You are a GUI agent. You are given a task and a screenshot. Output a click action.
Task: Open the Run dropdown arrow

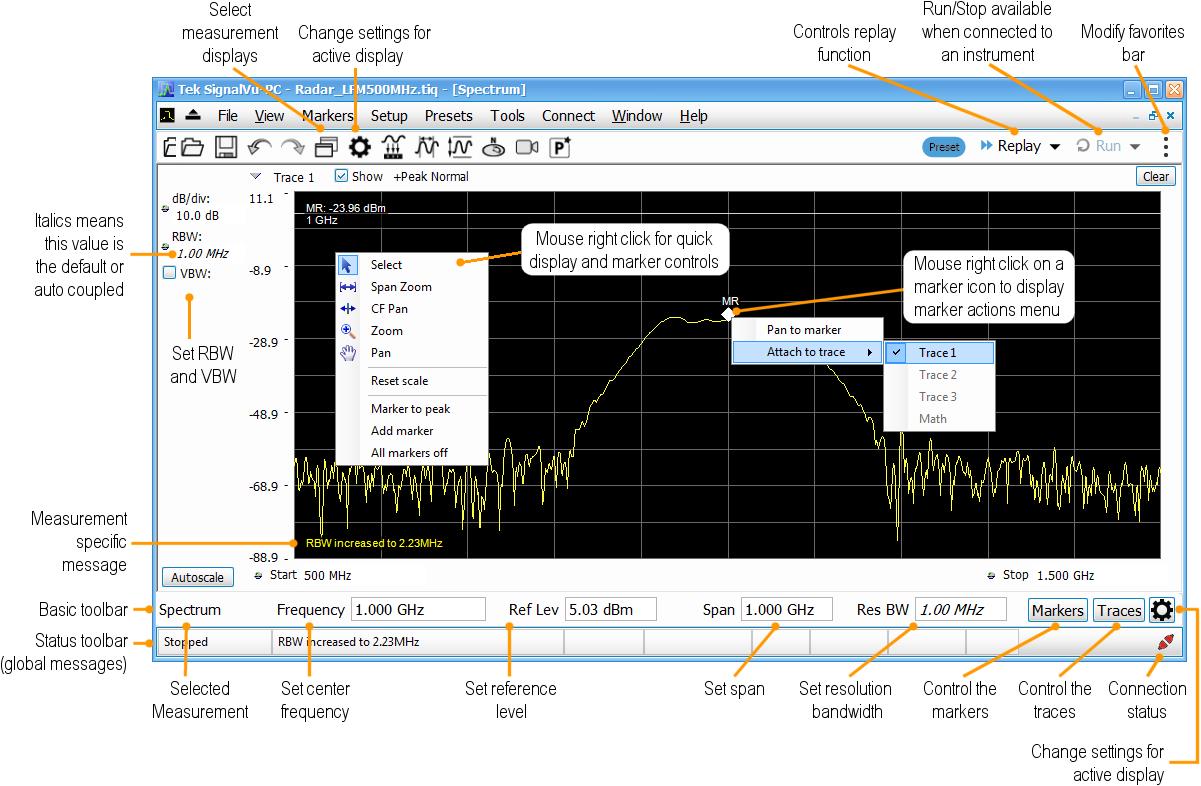coord(1135,147)
